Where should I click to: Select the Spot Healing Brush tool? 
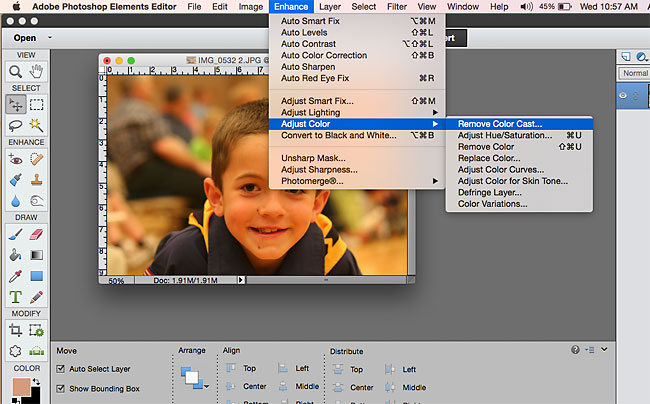click(36, 159)
